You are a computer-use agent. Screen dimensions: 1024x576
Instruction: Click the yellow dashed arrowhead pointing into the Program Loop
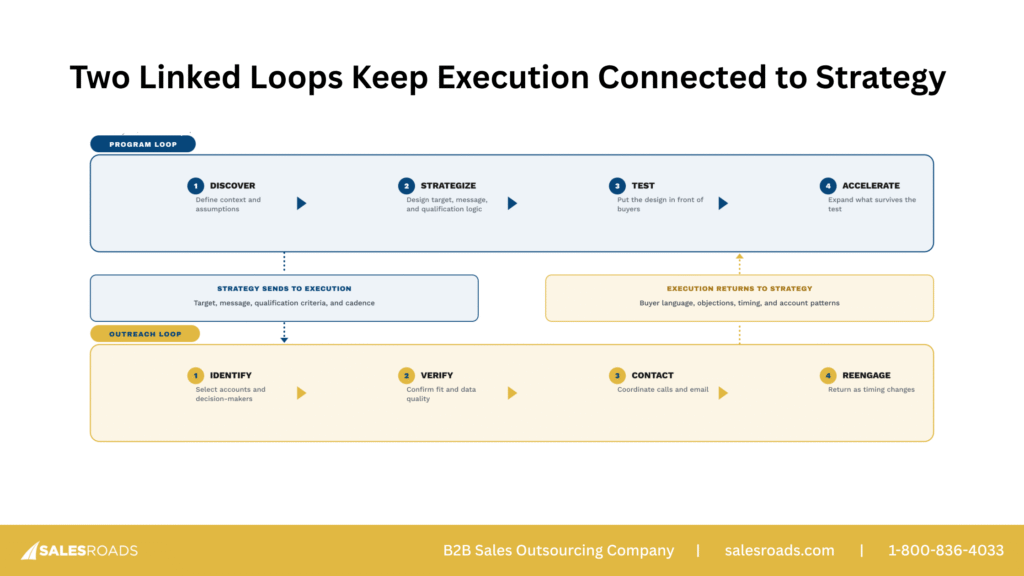pos(739,257)
